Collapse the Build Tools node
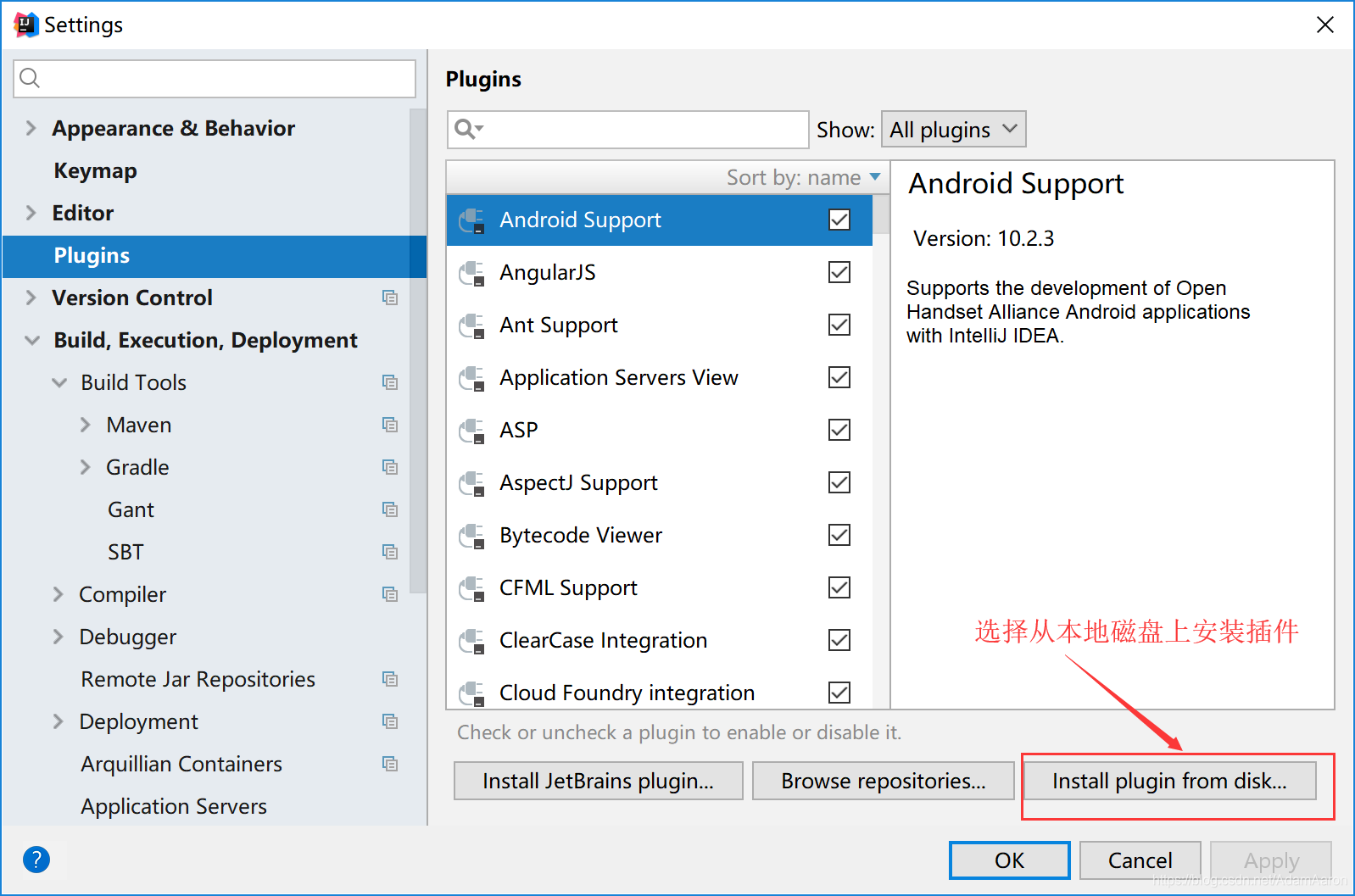The width and height of the screenshot is (1355, 896). click(59, 382)
